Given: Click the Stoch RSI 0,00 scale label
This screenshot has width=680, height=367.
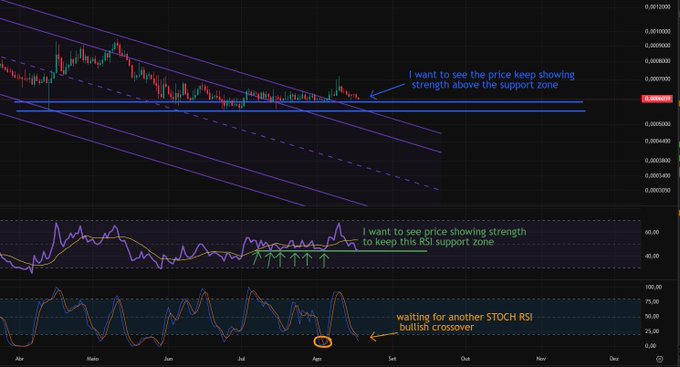Looking at the screenshot, I should 651,346.
